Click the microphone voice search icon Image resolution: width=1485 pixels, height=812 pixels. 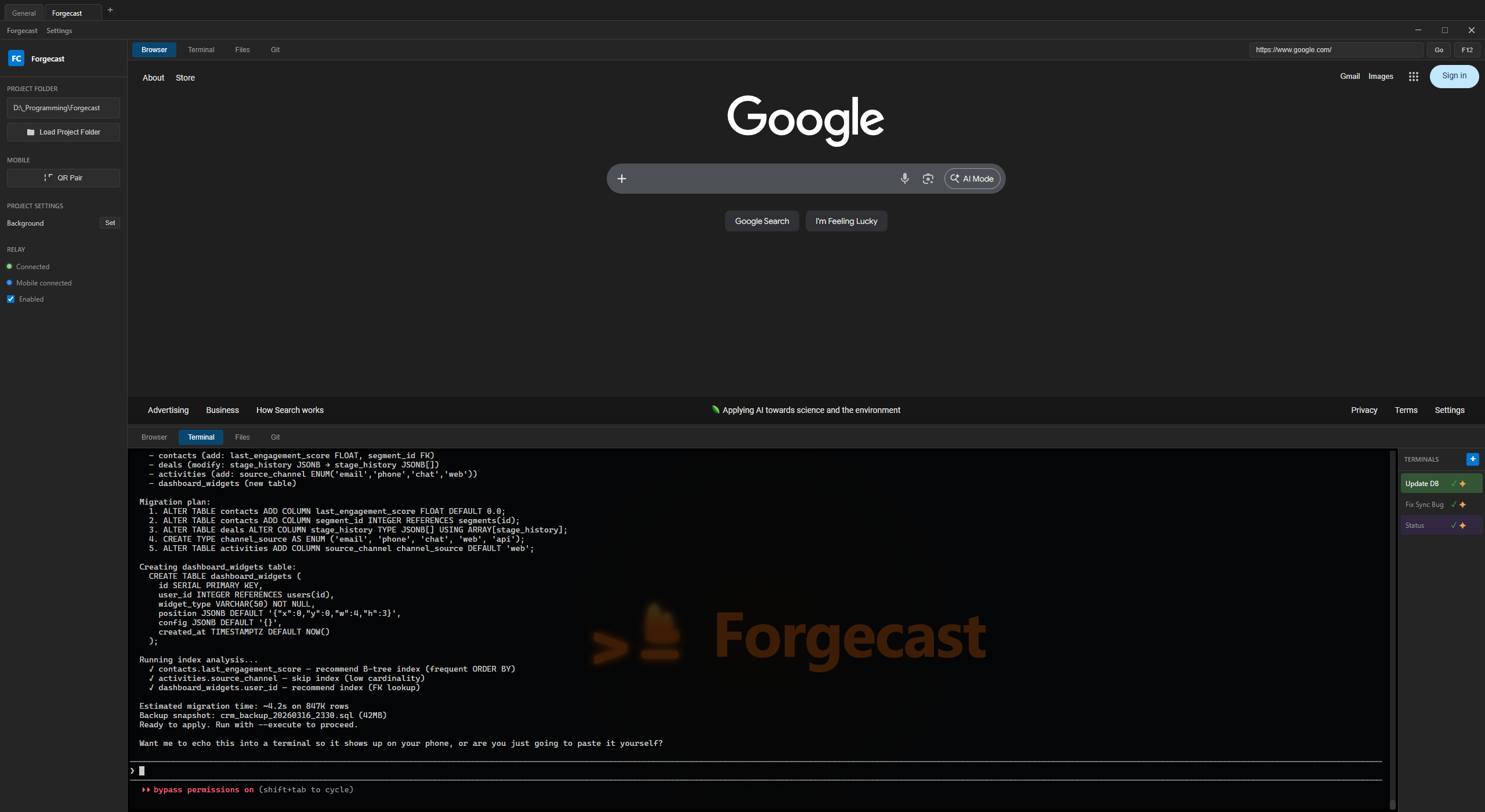pyautogui.click(x=904, y=178)
